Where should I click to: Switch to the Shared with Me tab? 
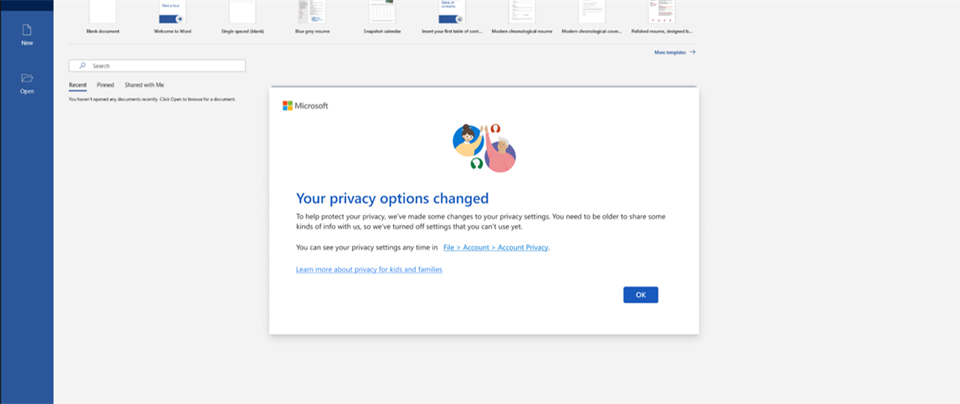144,85
